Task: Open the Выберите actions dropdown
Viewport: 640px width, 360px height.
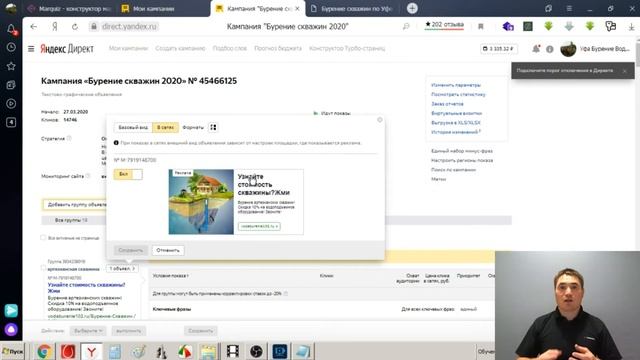Action: (88, 331)
